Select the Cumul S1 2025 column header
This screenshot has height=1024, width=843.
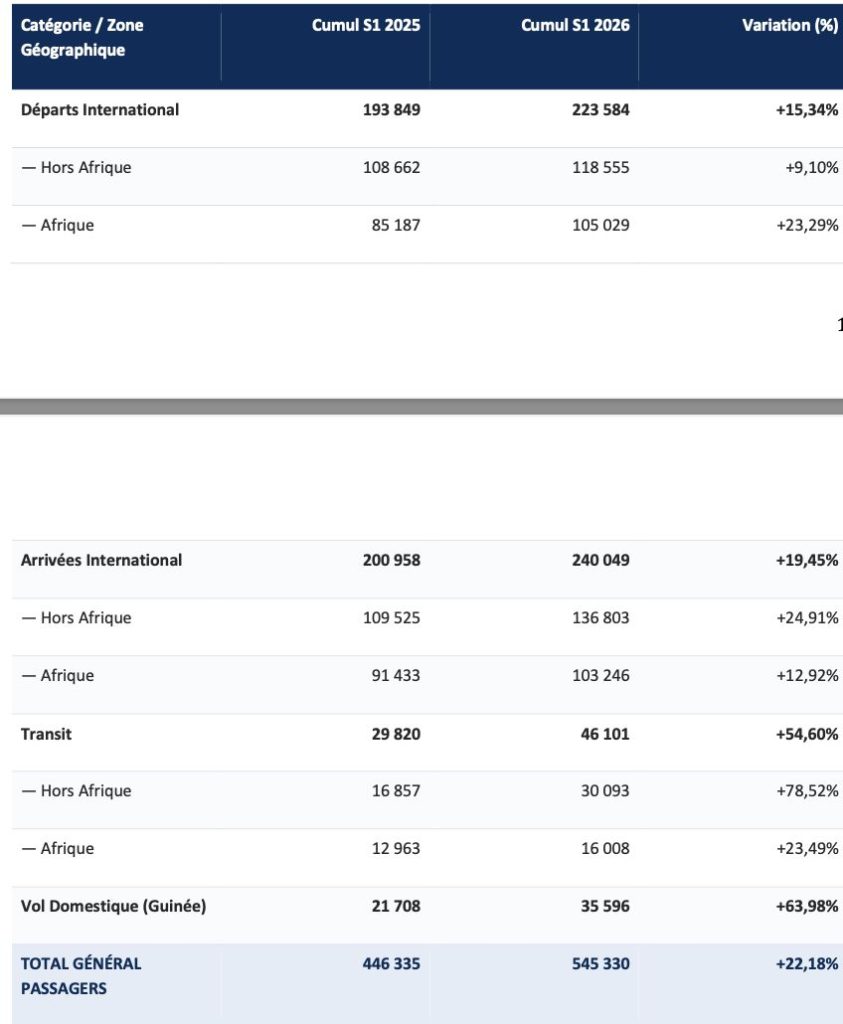(x=366, y=25)
